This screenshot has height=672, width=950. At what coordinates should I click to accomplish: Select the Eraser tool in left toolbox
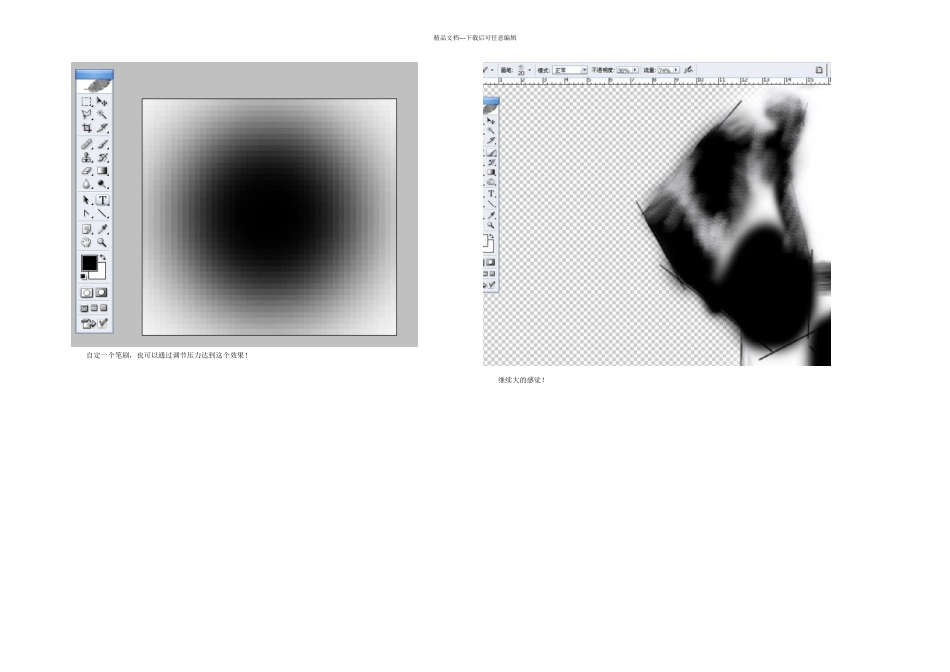click(x=87, y=171)
